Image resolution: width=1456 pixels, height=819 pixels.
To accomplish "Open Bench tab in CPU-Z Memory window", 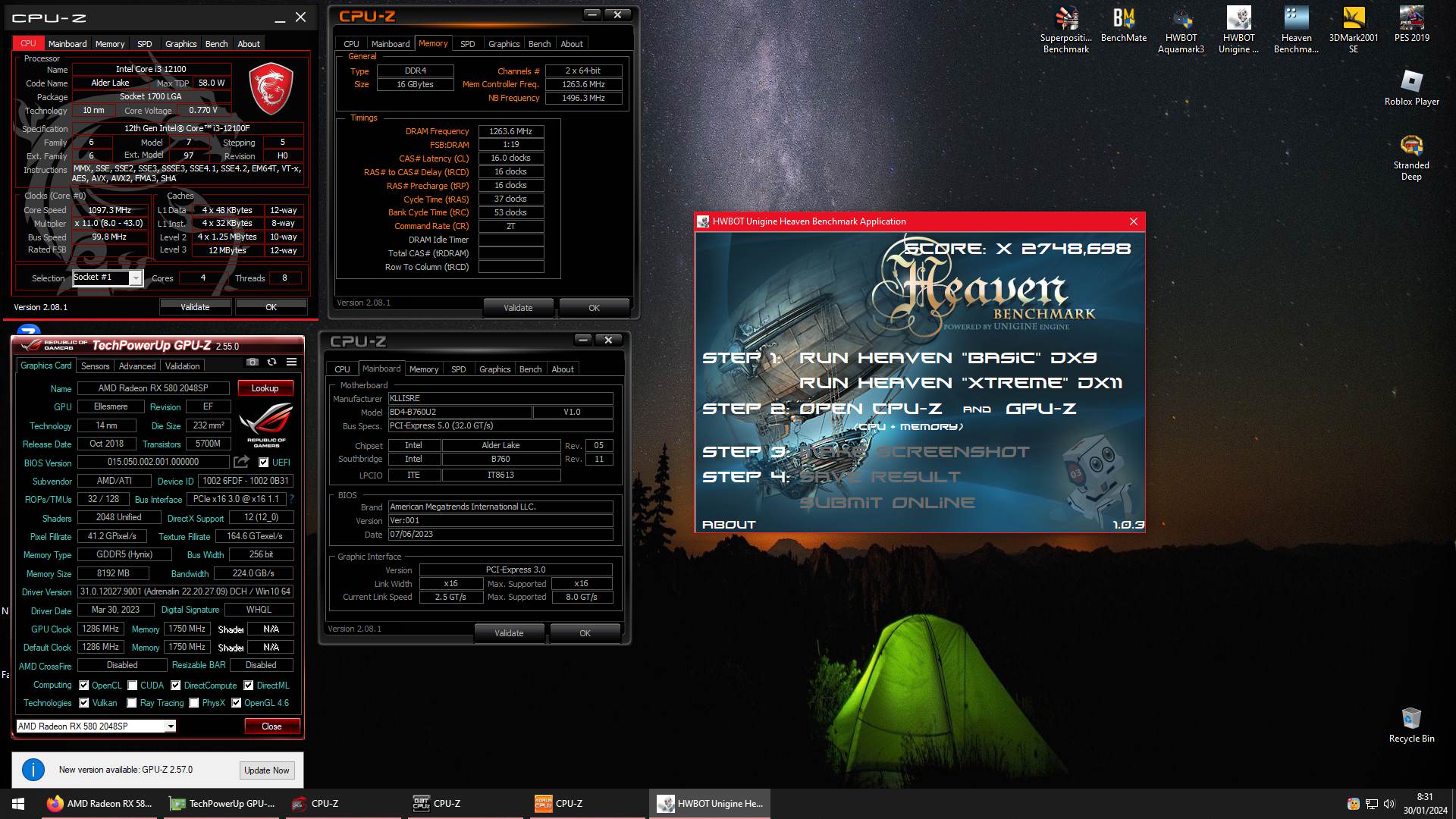I will (x=540, y=44).
